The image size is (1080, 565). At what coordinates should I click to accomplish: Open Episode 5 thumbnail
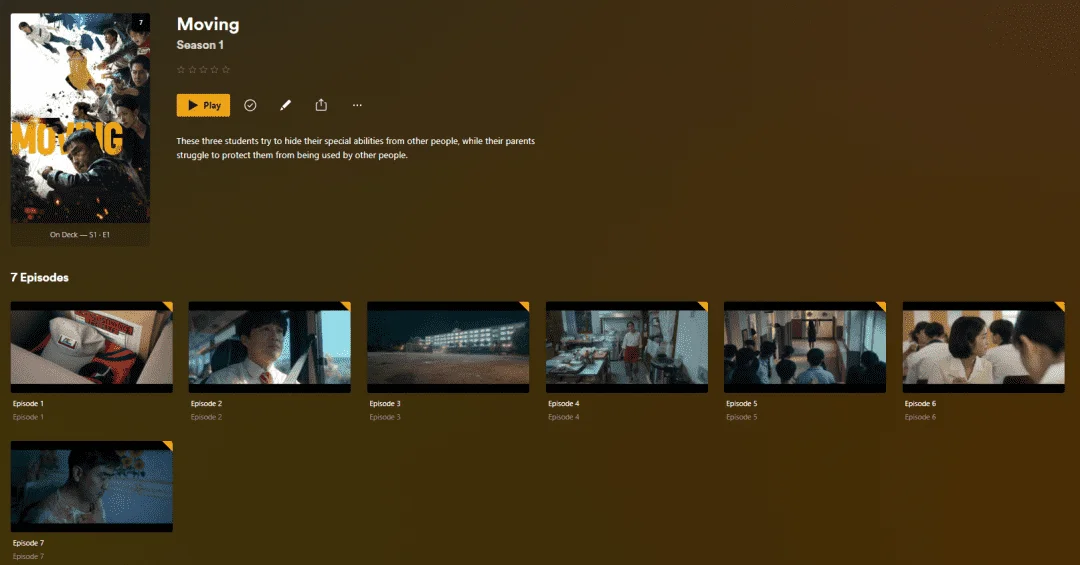click(x=805, y=347)
